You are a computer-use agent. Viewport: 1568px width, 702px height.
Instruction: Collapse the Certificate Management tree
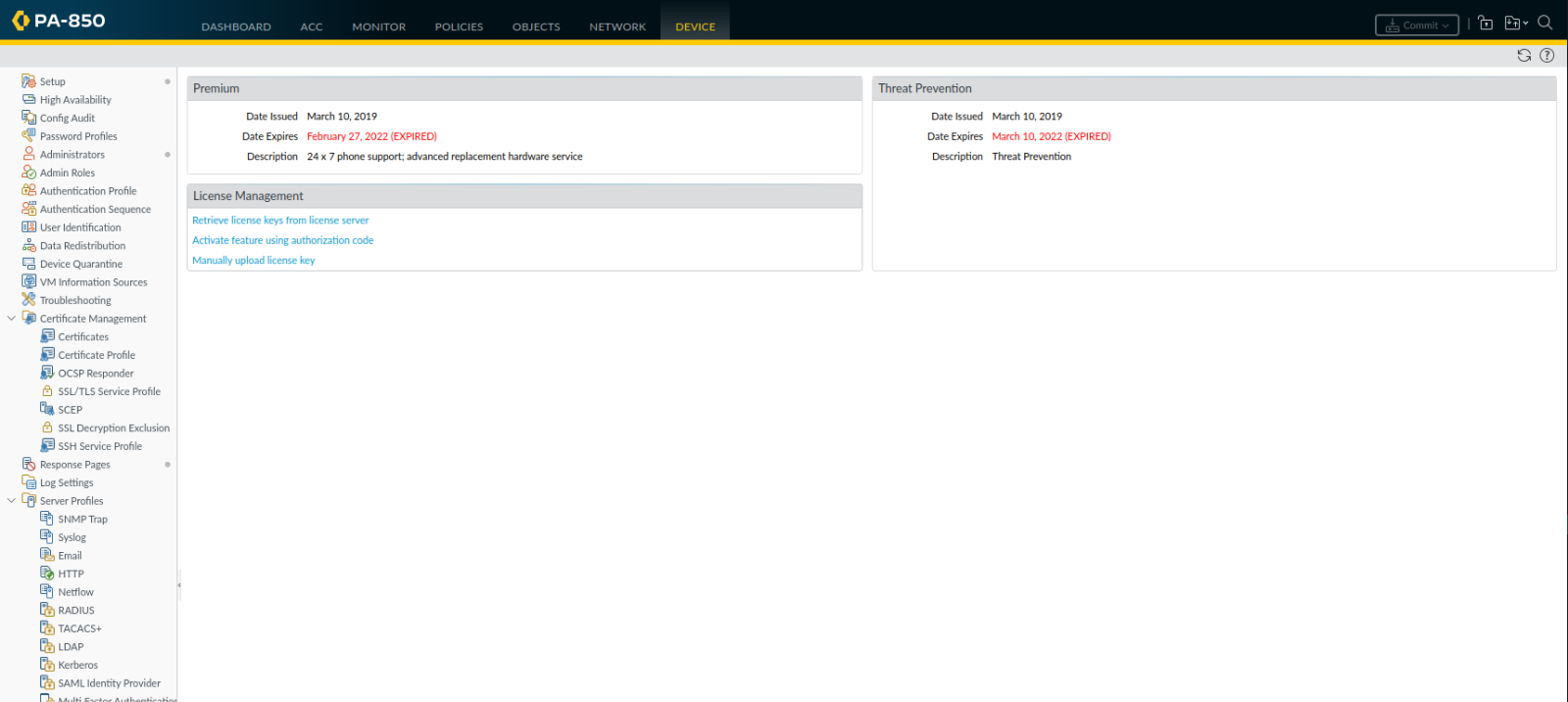(12, 319)
